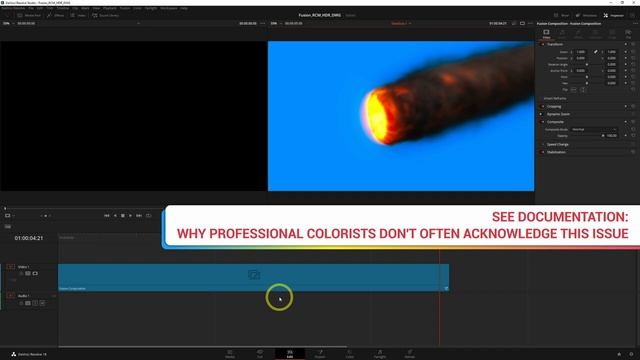Open the Mixer panel
640x360 pixels.
click(562, 15)
